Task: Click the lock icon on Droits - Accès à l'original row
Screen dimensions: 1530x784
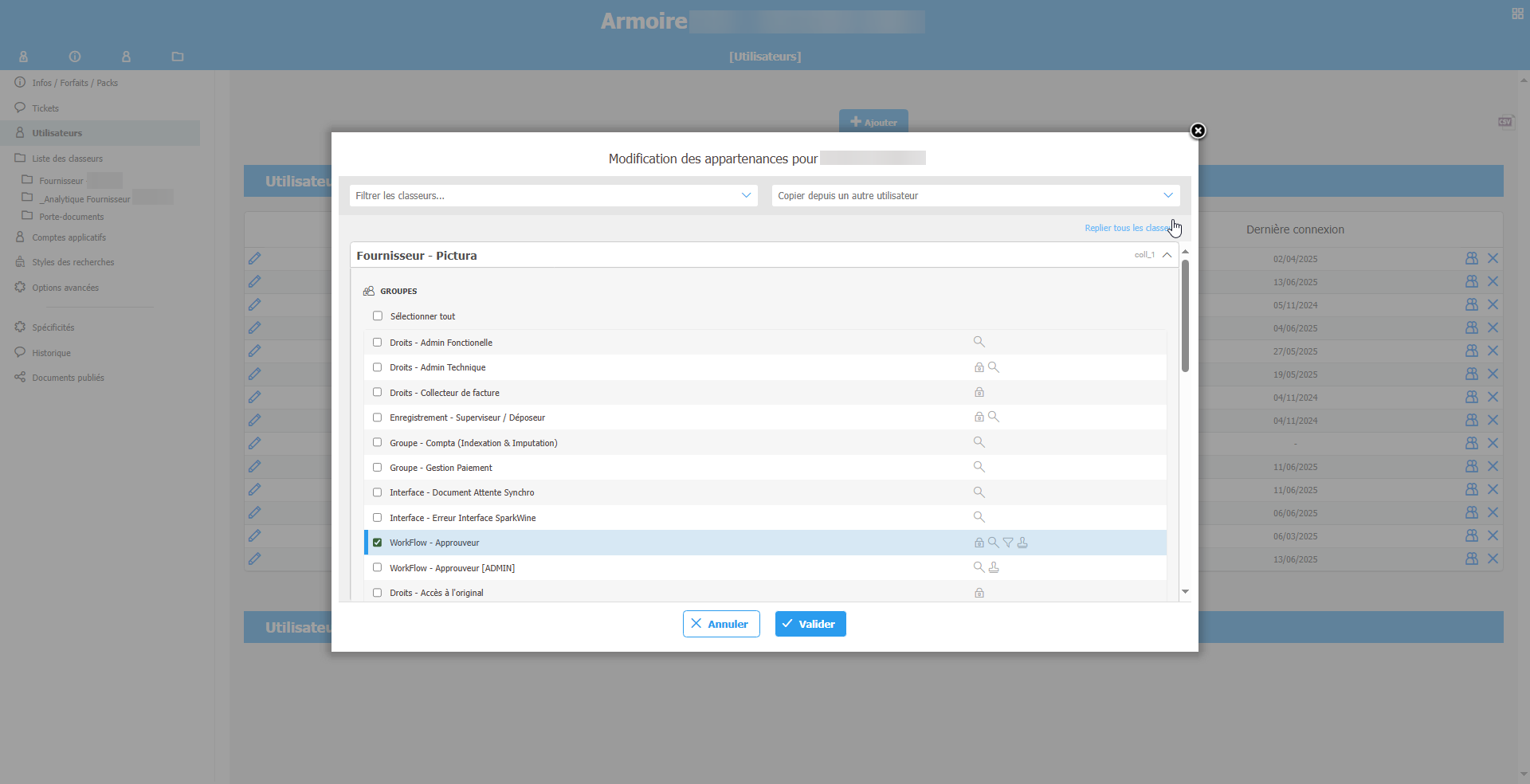Action: [979, 594]
